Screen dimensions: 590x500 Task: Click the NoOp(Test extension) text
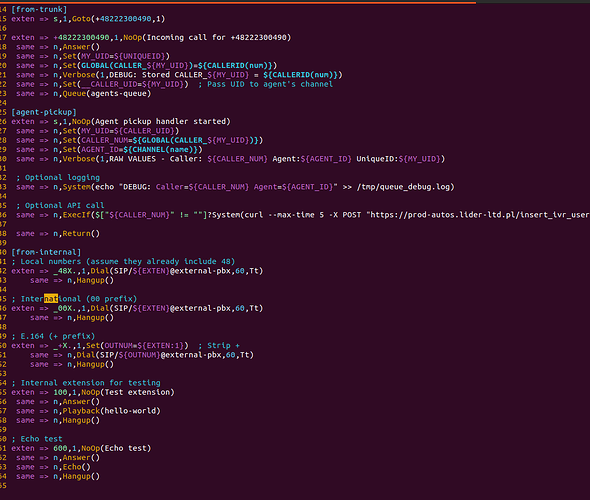[x=128, y=392]
